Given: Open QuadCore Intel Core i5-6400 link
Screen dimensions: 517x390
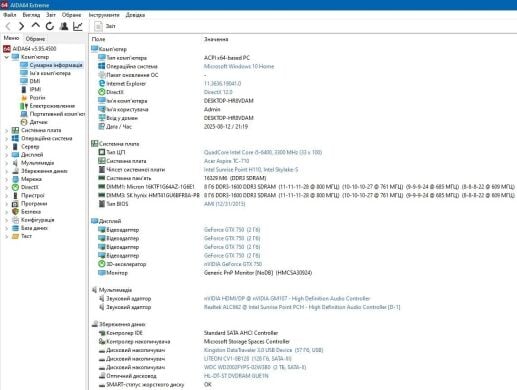Looking at the screenshot, I should (x=263, y=152).
